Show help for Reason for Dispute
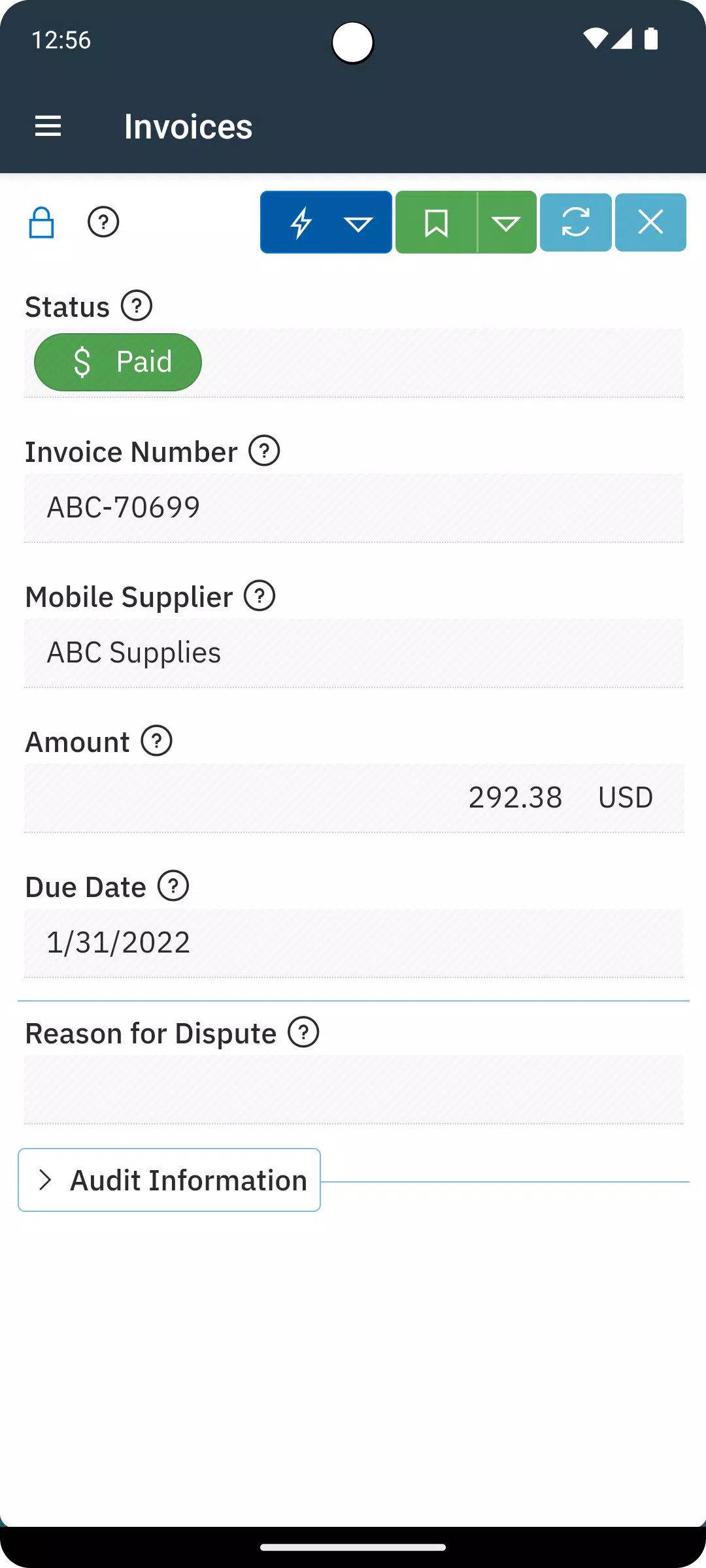Image resolution: width=706 pixels, height=1568 pixels. tap(303, 1032)
